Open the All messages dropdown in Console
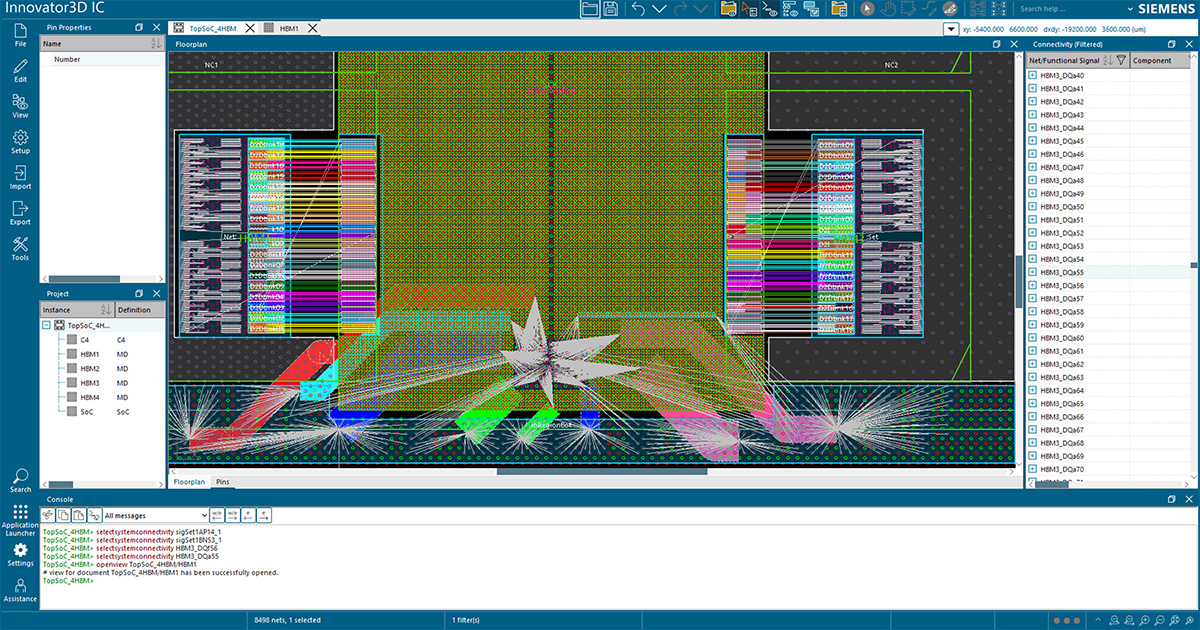This screenshot has height=630, width=1200. 204,514
